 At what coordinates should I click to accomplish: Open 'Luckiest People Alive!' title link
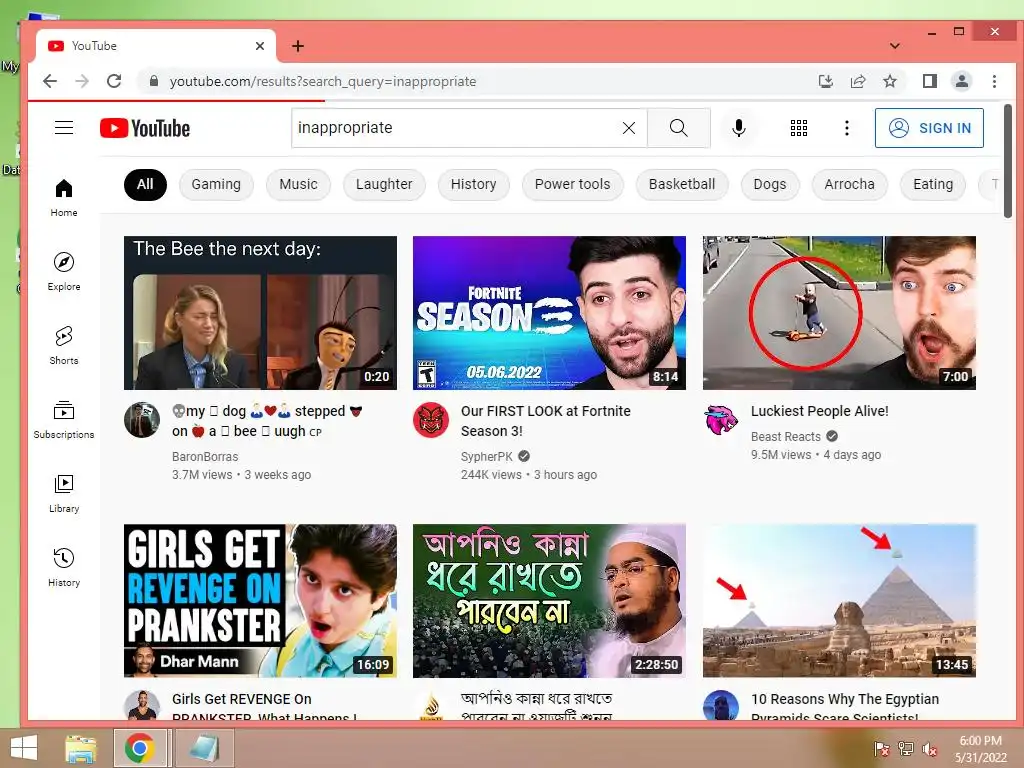[x=820, y=411]
